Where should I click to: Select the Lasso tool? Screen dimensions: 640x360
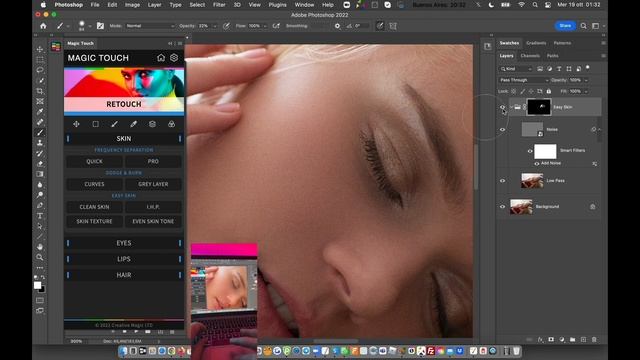click(x=40, y=70)
